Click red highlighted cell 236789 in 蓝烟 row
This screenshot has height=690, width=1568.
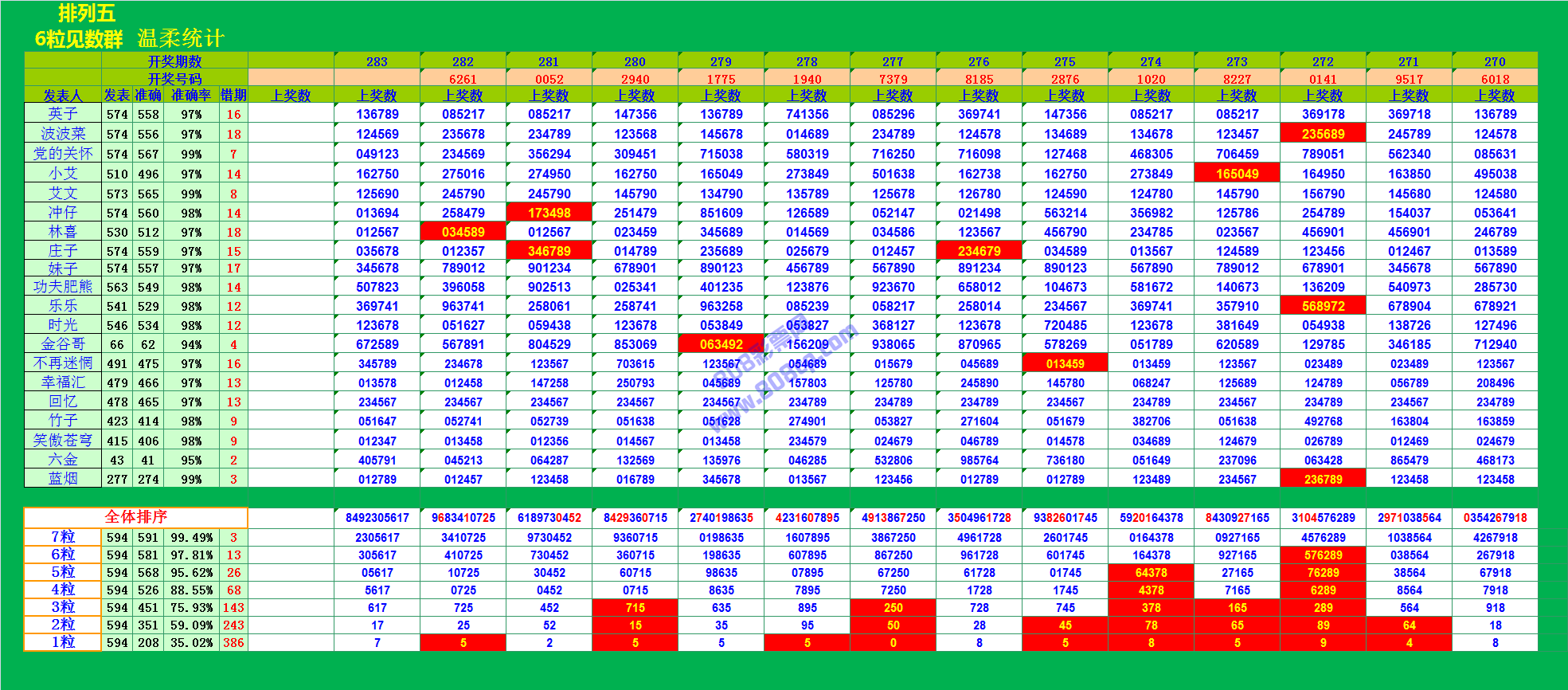[x=1323, y=479]
